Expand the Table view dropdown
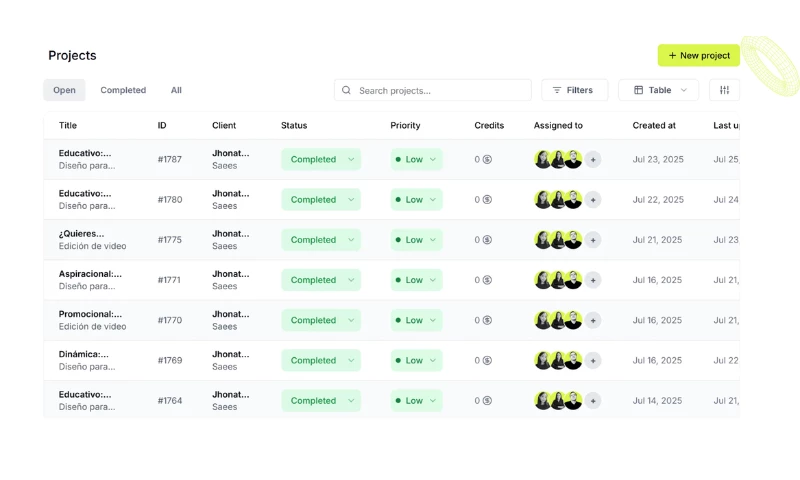This screenshot has width=800, height=480. [x=658, y=90]
